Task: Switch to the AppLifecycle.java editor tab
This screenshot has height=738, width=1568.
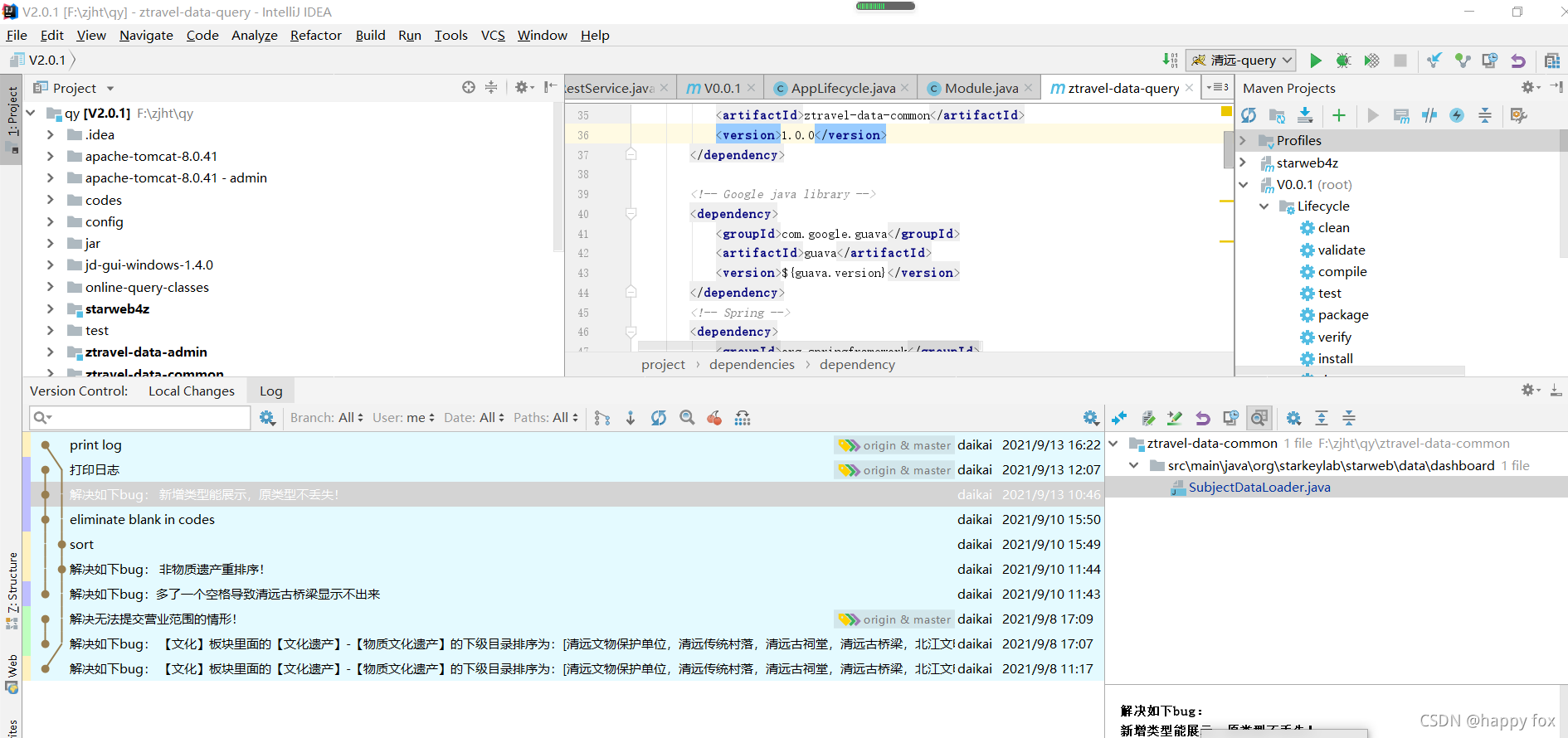Action: coord(842,88)
